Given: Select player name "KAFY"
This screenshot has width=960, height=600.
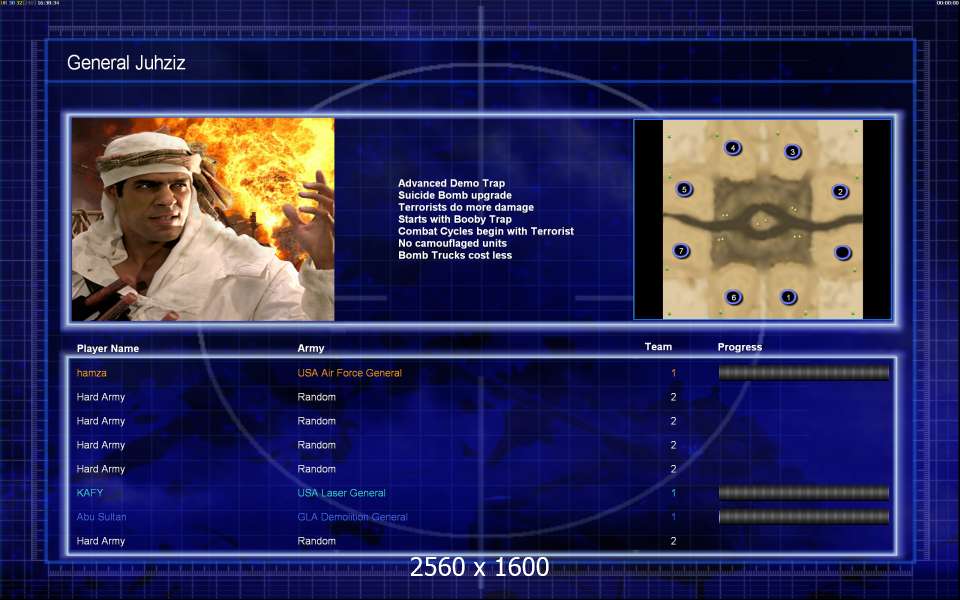Looking at the screenshot, I should pyautogui.click(x=90, y=493).
